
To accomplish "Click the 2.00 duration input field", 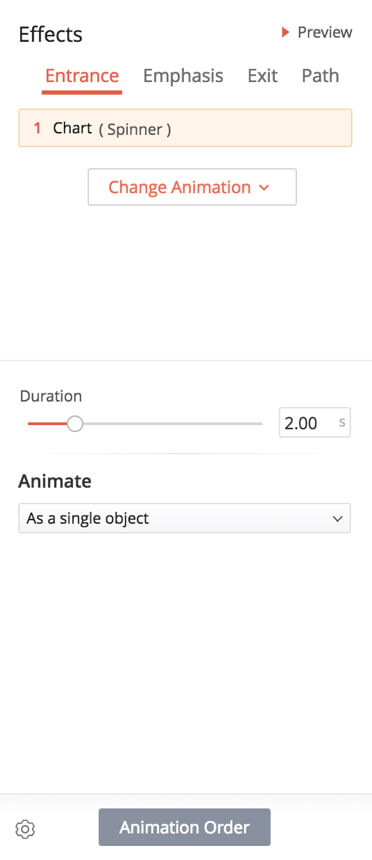I will click(x=314, y=423).
